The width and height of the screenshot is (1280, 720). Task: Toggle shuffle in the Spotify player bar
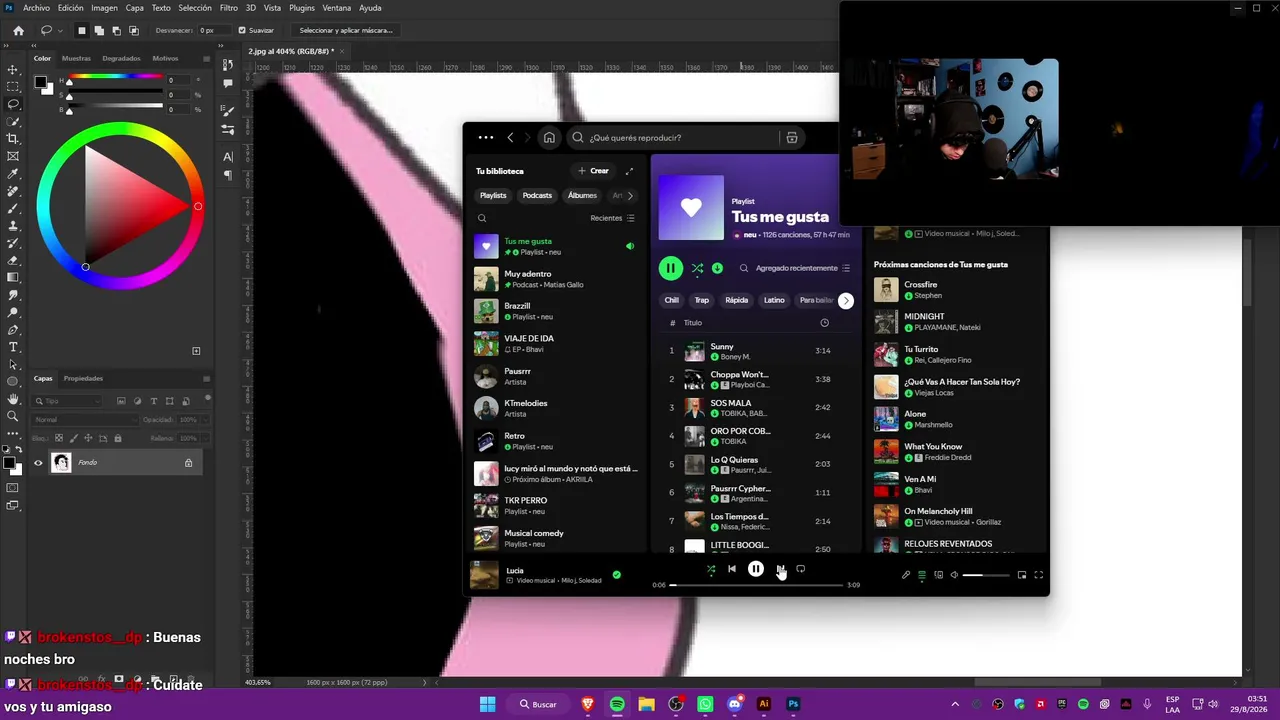pyautogui.click(x=711, y=569)
